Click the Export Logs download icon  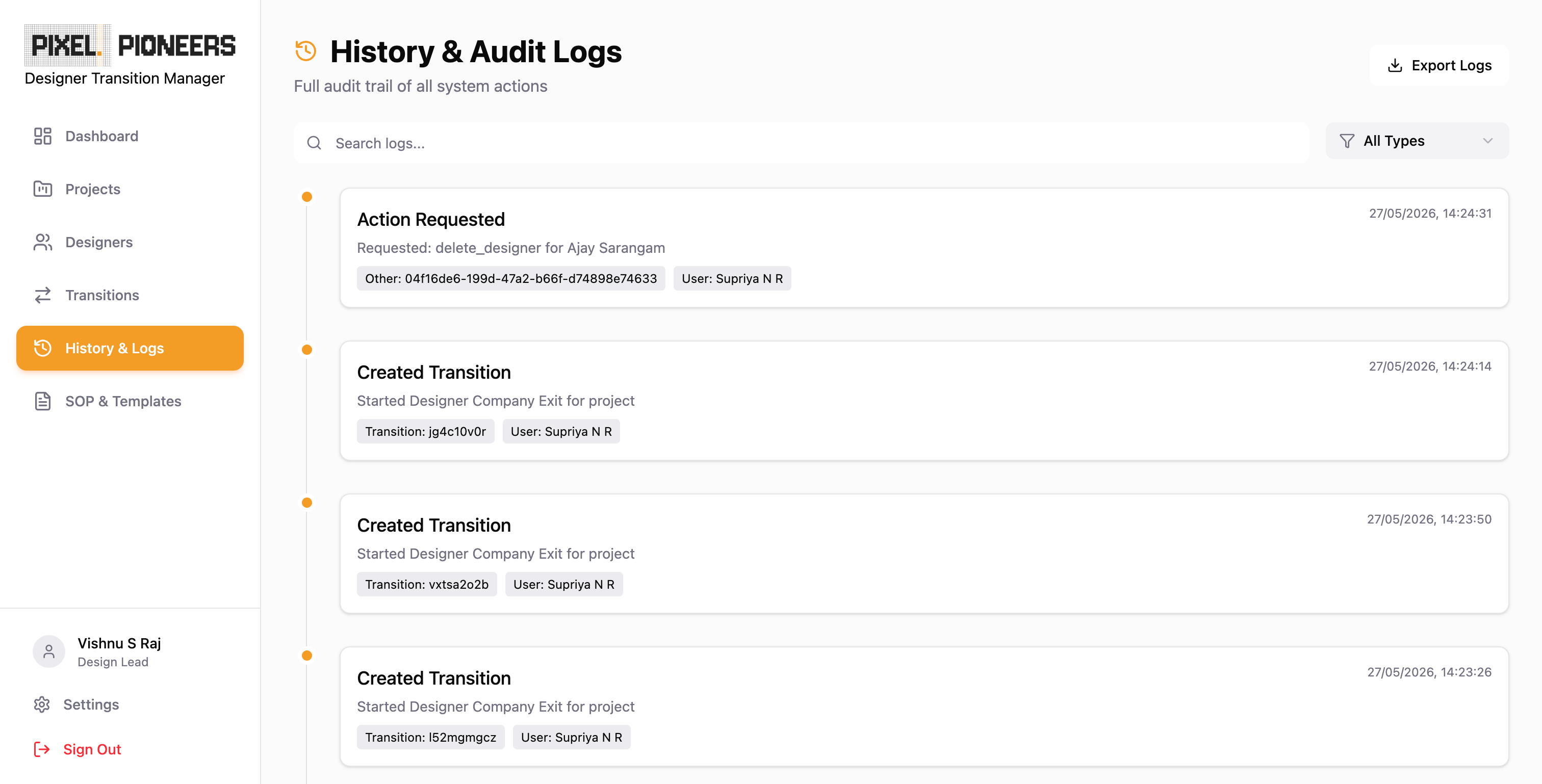[1395, 65]
